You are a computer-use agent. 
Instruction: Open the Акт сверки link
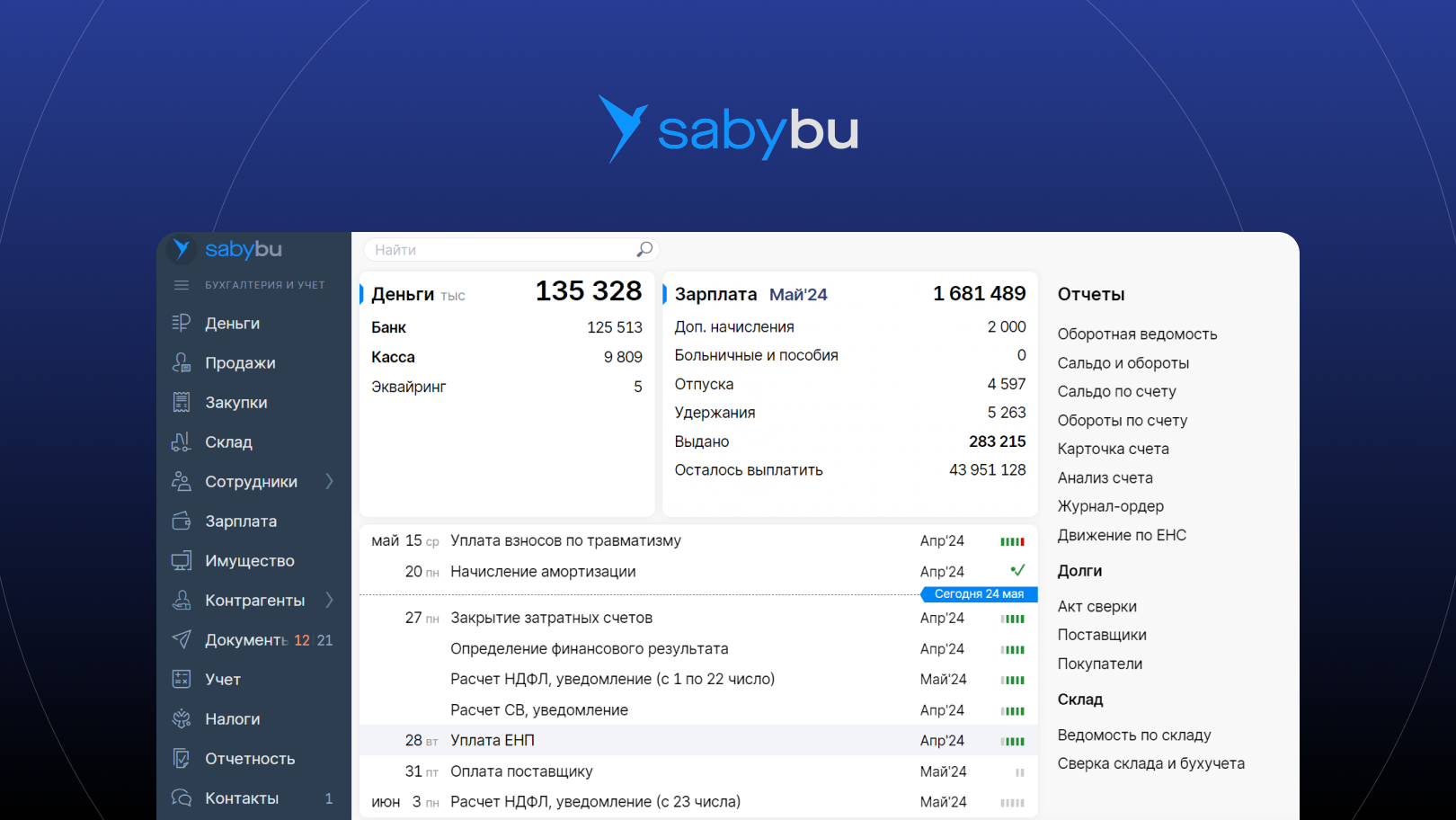[x=1096, y=606]
